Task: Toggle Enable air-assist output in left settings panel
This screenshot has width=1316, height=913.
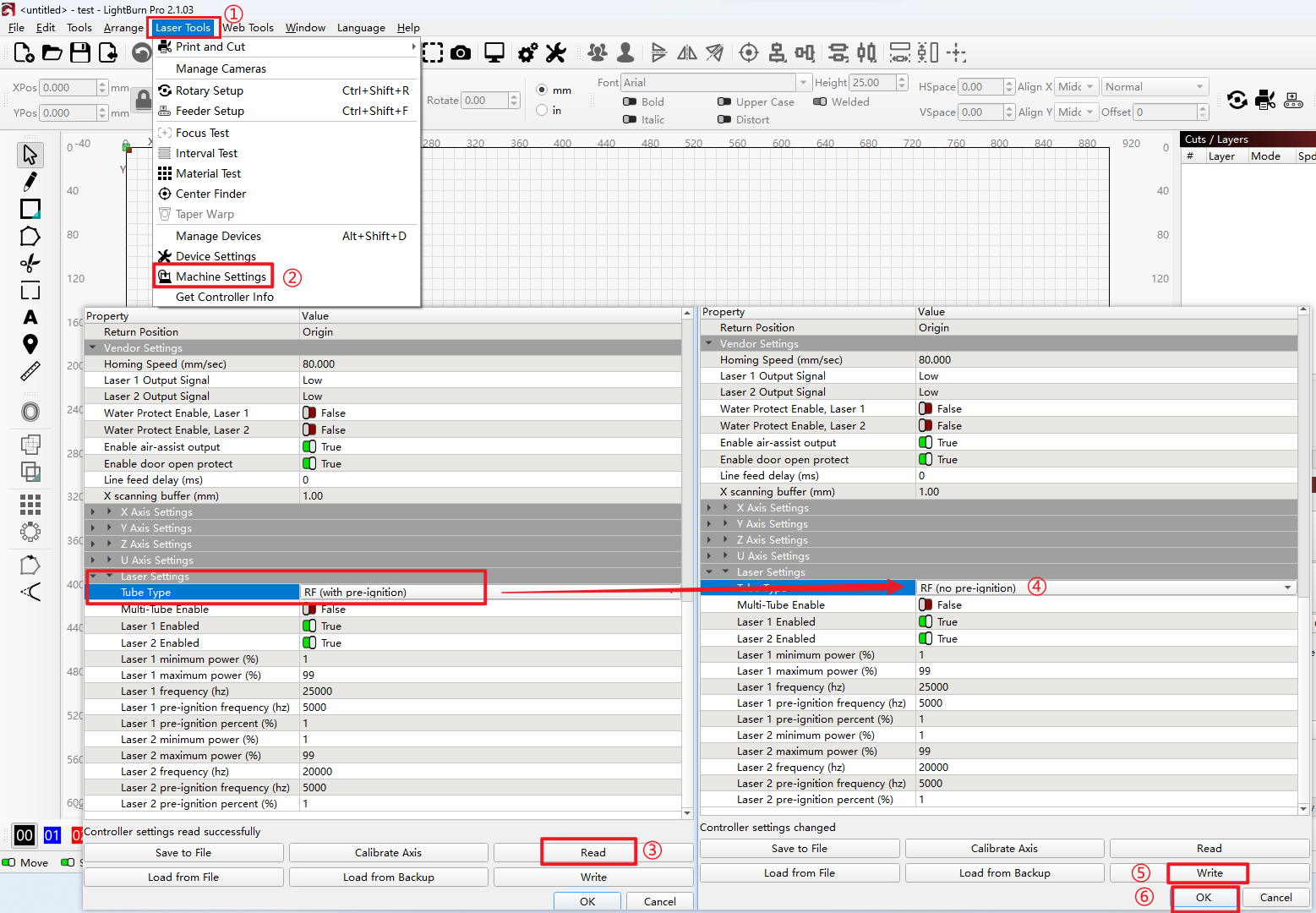Action: click(309, 446)
